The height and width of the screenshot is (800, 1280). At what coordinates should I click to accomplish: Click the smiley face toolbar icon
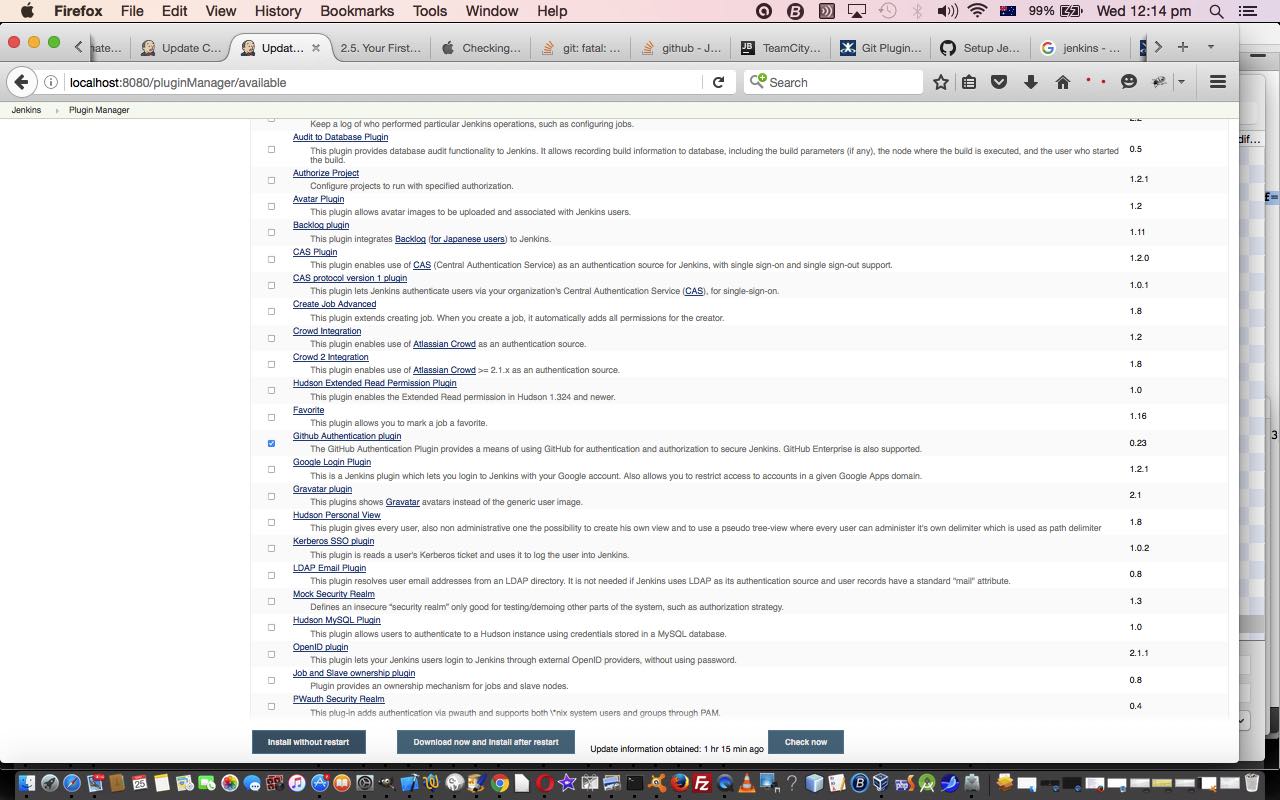[1129, 82]
